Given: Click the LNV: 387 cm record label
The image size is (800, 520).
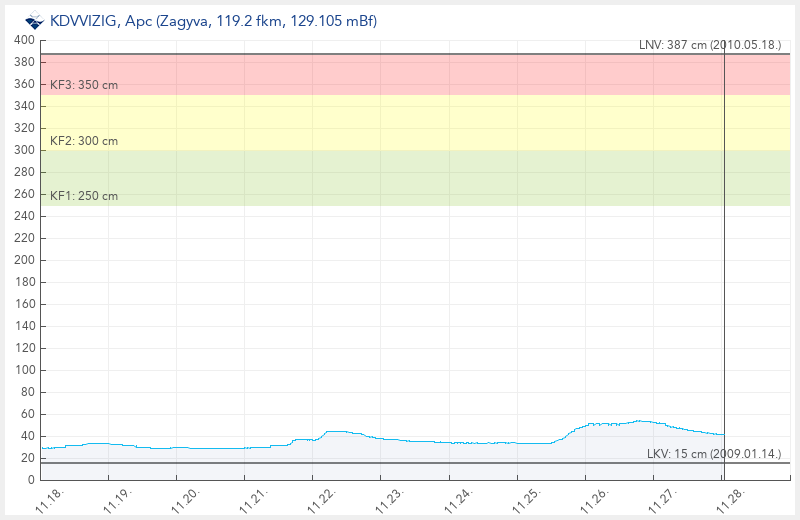Looking at the screenshot, I should [710, 45].
